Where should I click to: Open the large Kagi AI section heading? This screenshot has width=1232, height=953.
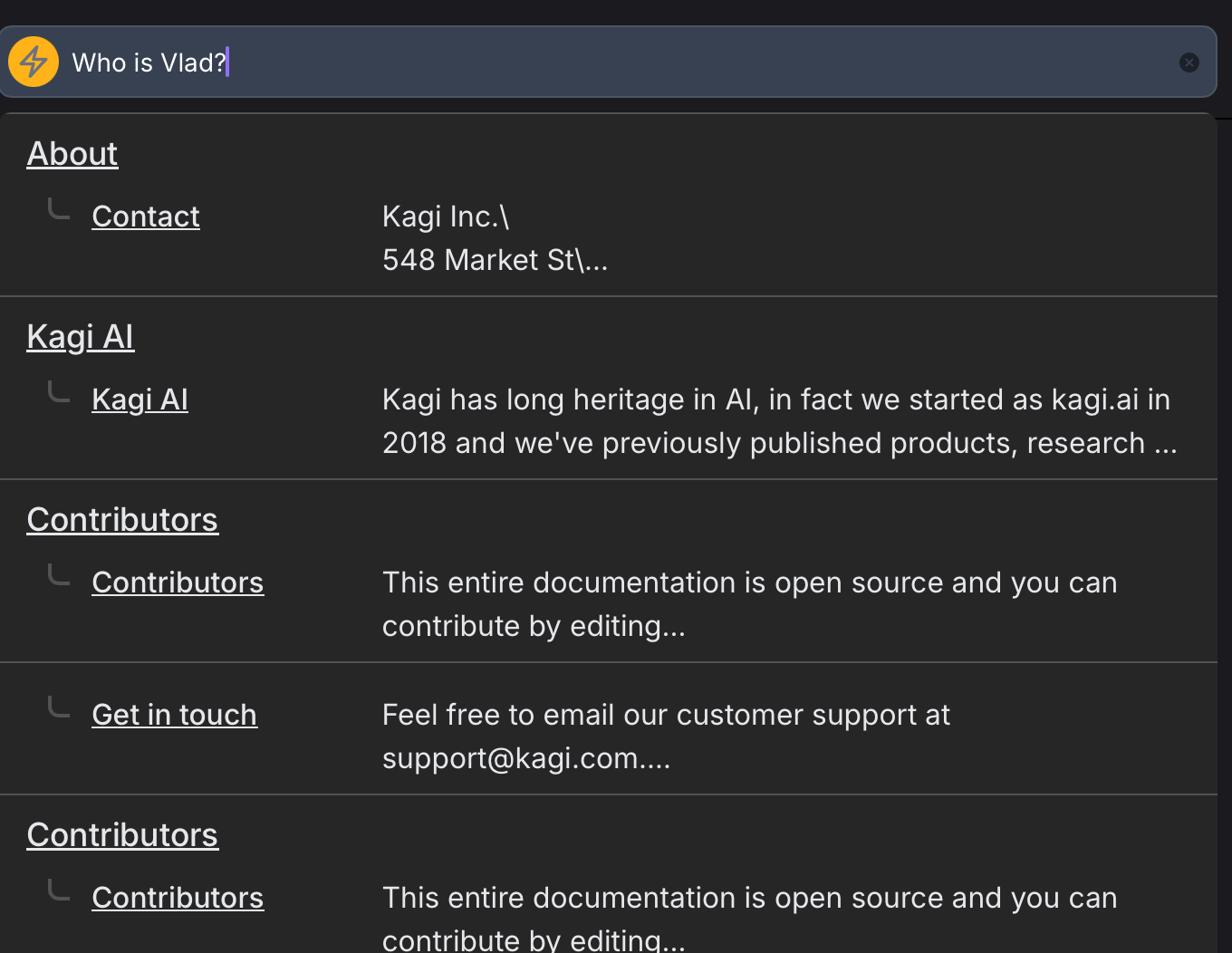click(81, 337)
